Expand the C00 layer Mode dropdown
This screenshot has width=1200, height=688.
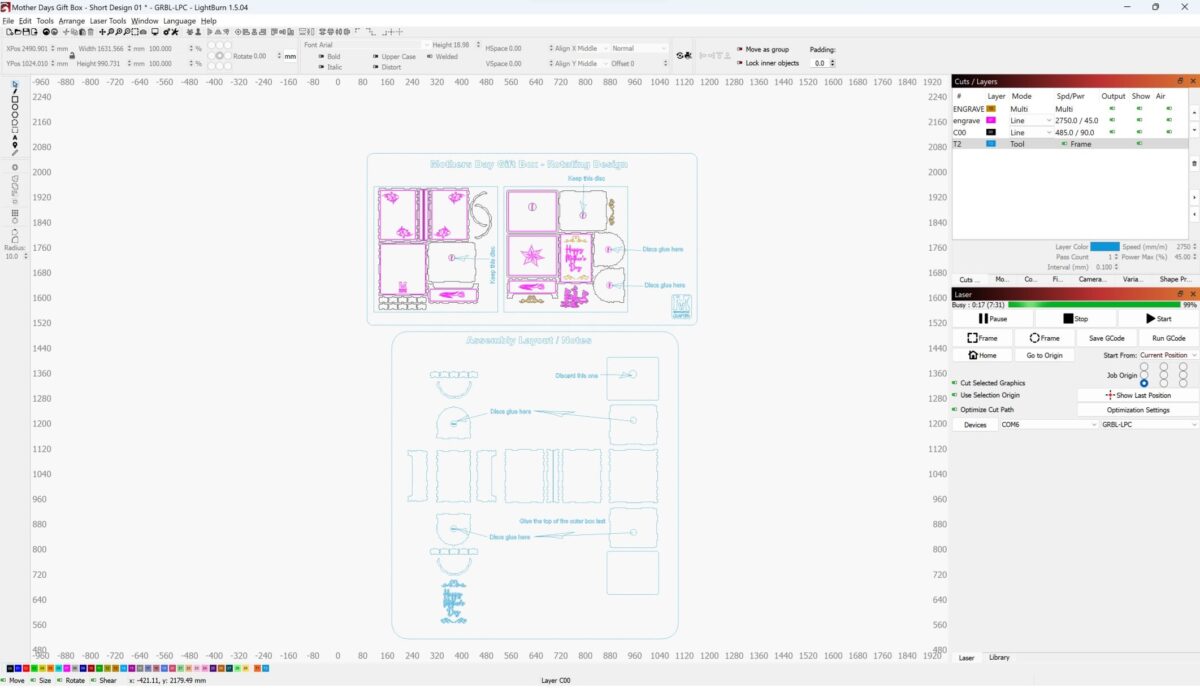click(1048, 132)
